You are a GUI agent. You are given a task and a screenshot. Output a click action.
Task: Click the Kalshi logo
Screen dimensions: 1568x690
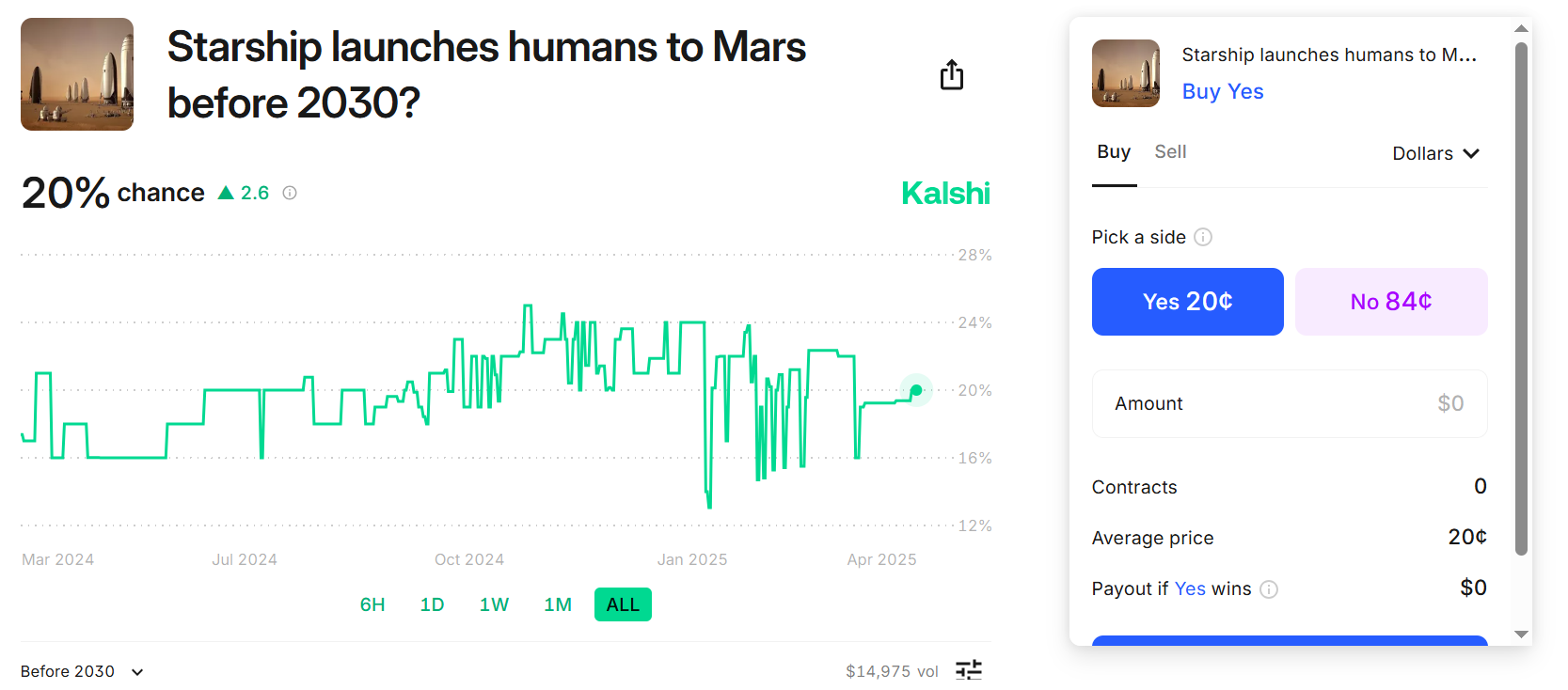tap(945, 194)
